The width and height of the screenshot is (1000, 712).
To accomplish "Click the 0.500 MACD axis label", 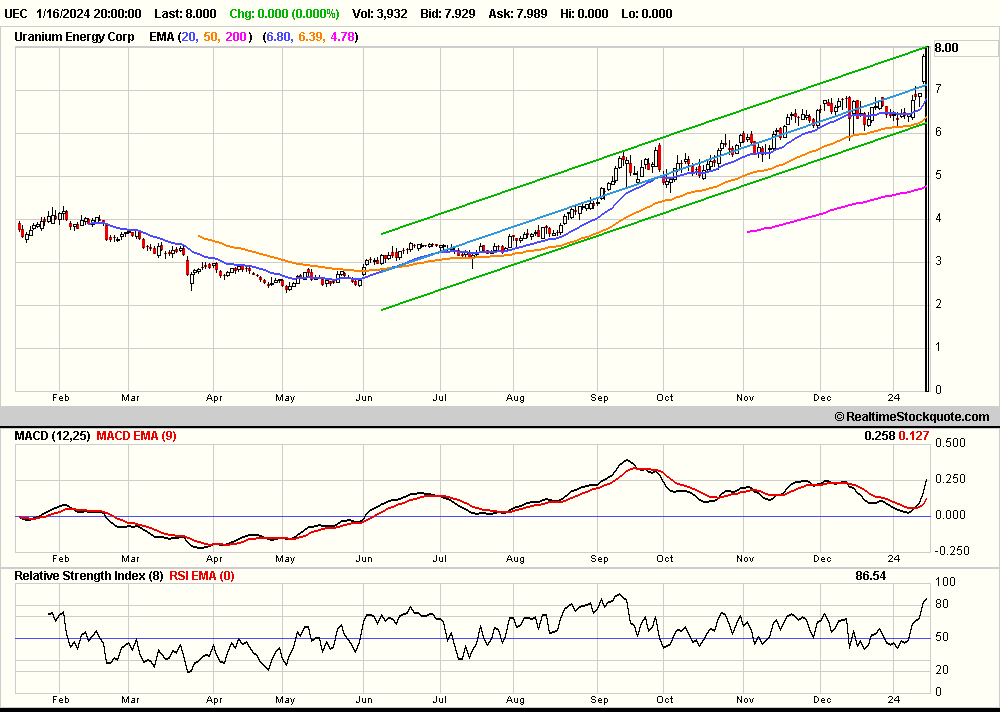I will coord(950,443).
